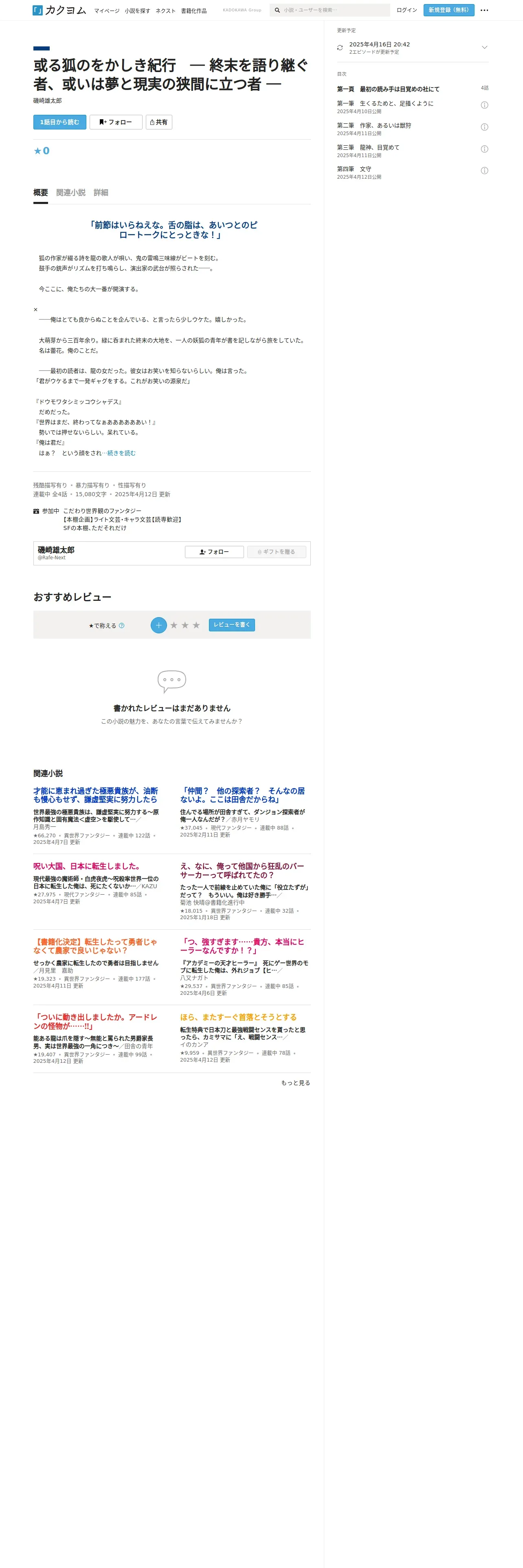The image size is (523, 1568).
Task: Select the 概要 tab
Action: 41,193
